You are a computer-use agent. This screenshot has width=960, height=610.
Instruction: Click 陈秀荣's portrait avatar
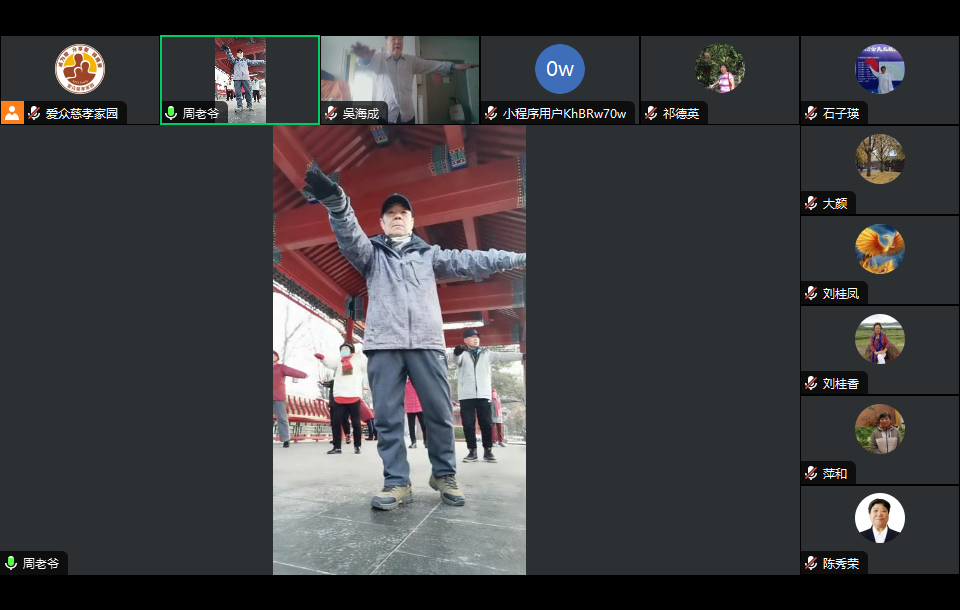[880, 518]
